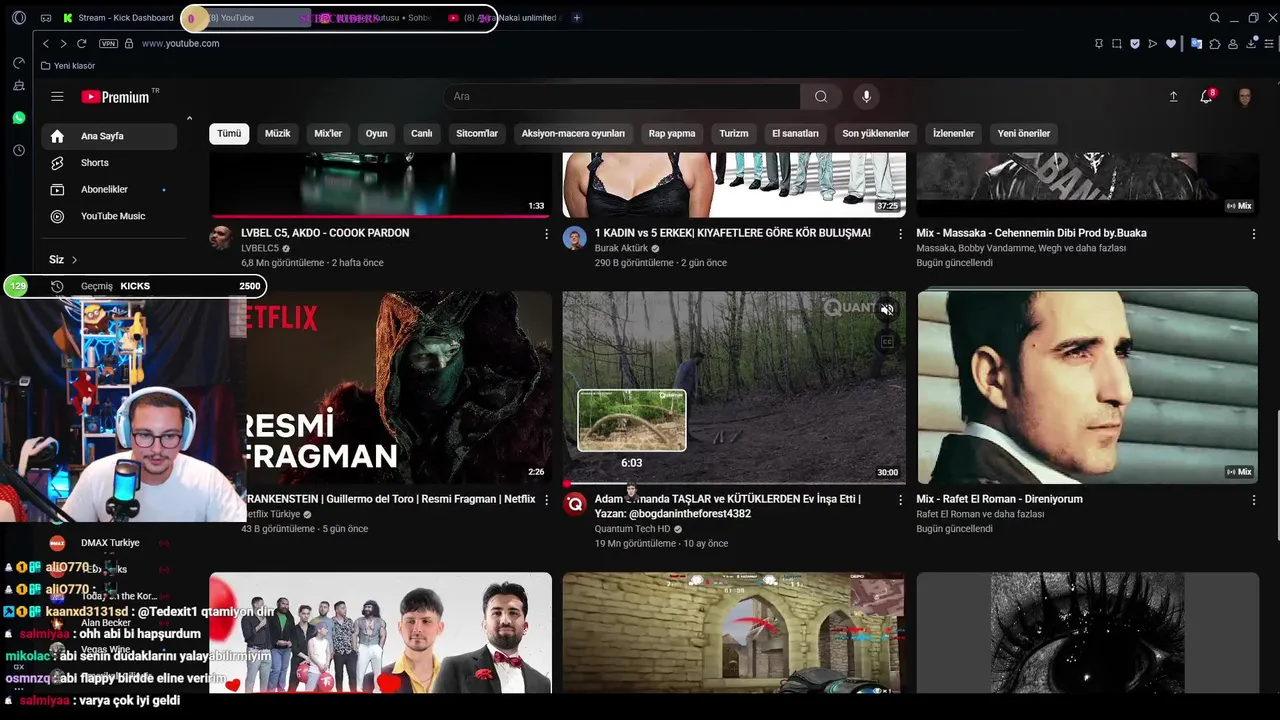
Task: Select the Tümü filter chip
Action: 229,134
